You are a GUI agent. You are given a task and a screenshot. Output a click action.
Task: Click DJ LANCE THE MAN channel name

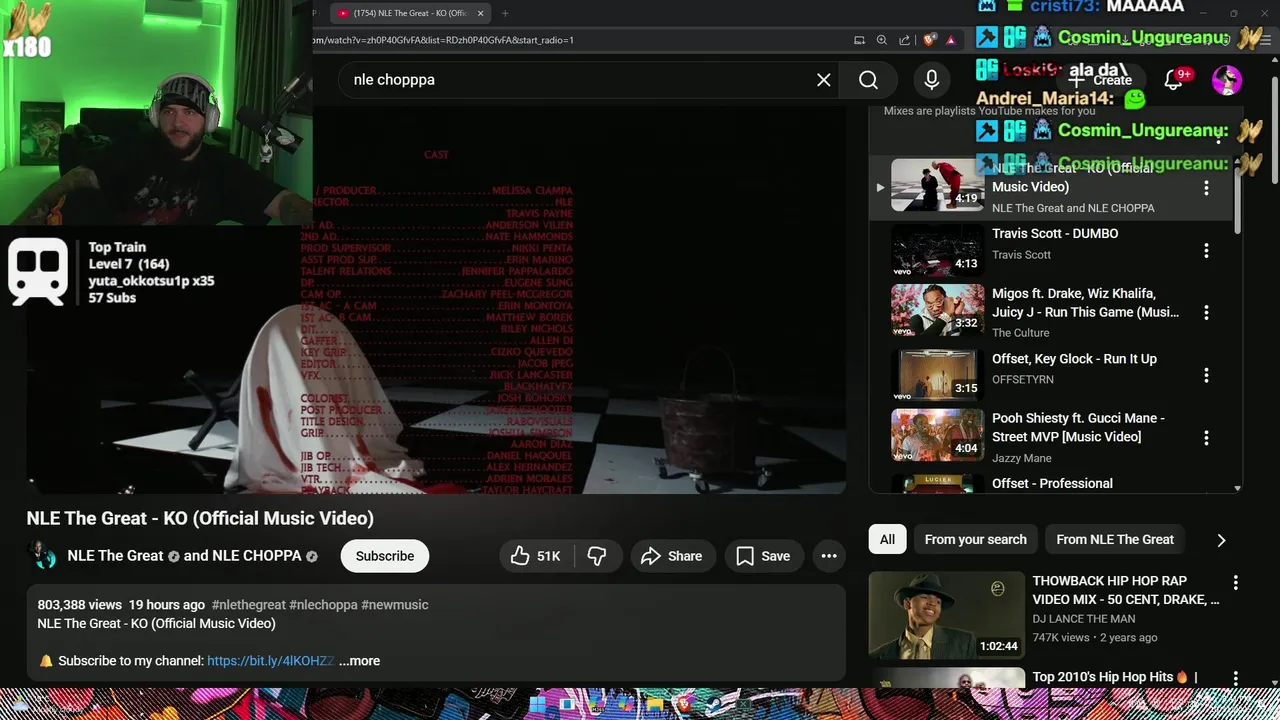[1083, 619]
